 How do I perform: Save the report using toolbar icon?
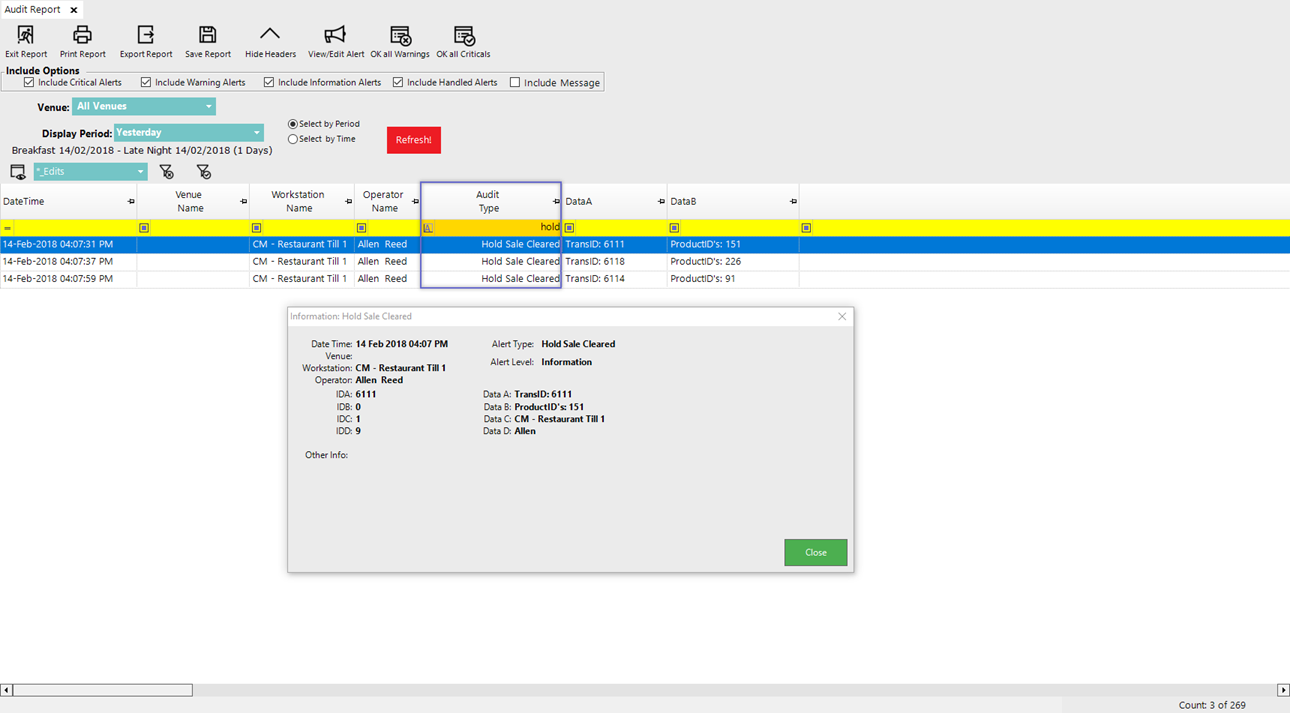click(x=207, y=36)
